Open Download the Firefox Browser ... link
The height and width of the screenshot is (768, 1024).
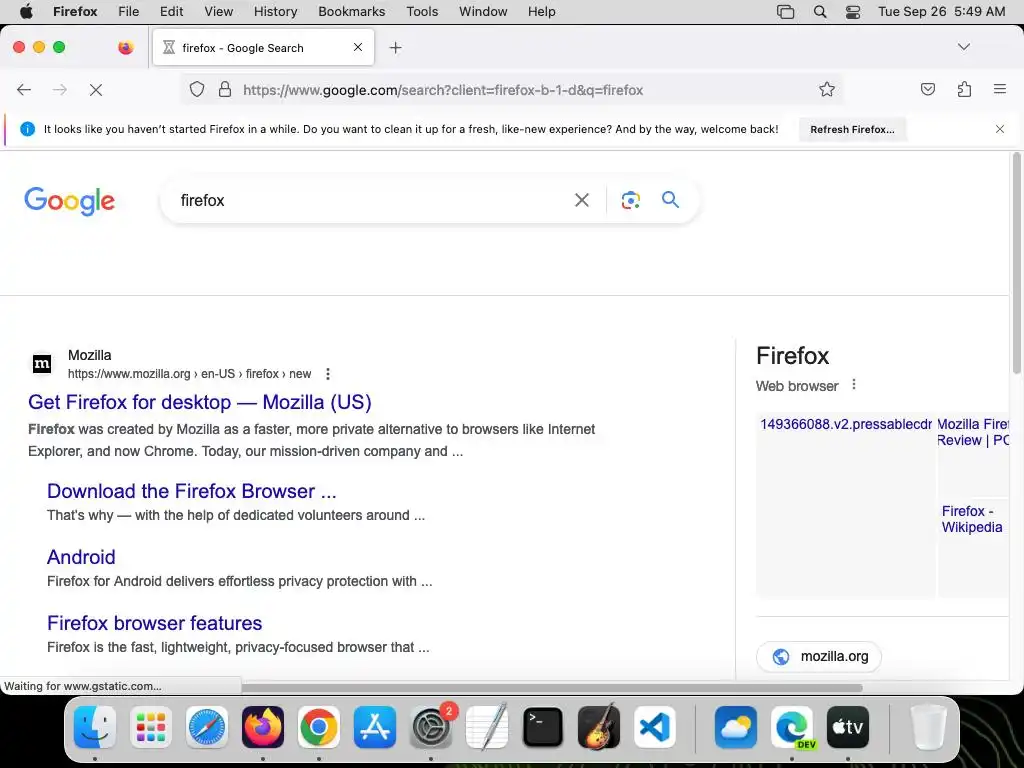191,491
